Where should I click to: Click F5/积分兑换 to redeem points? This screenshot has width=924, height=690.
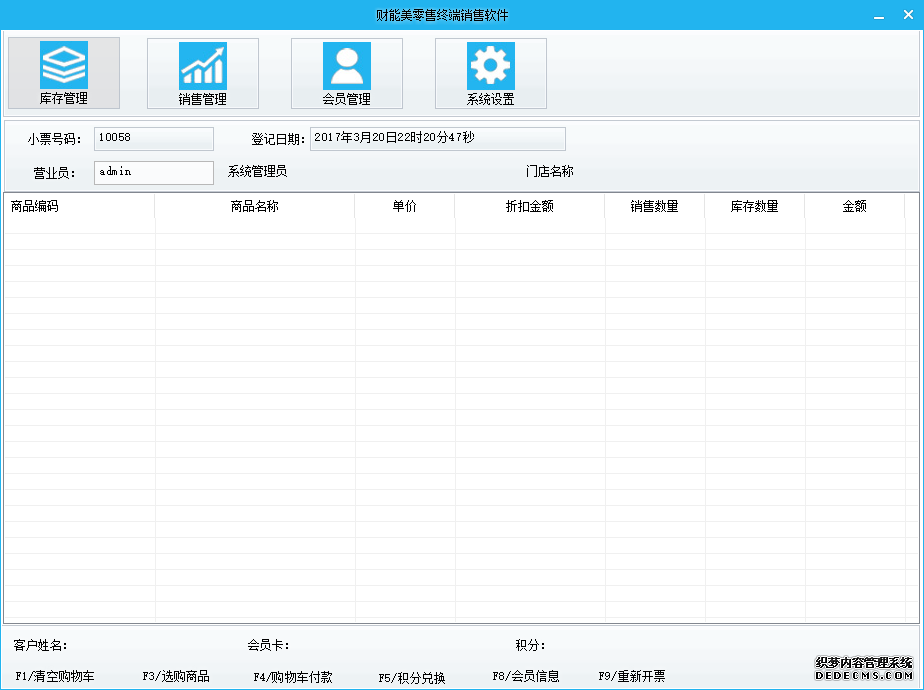coord(412,678)
